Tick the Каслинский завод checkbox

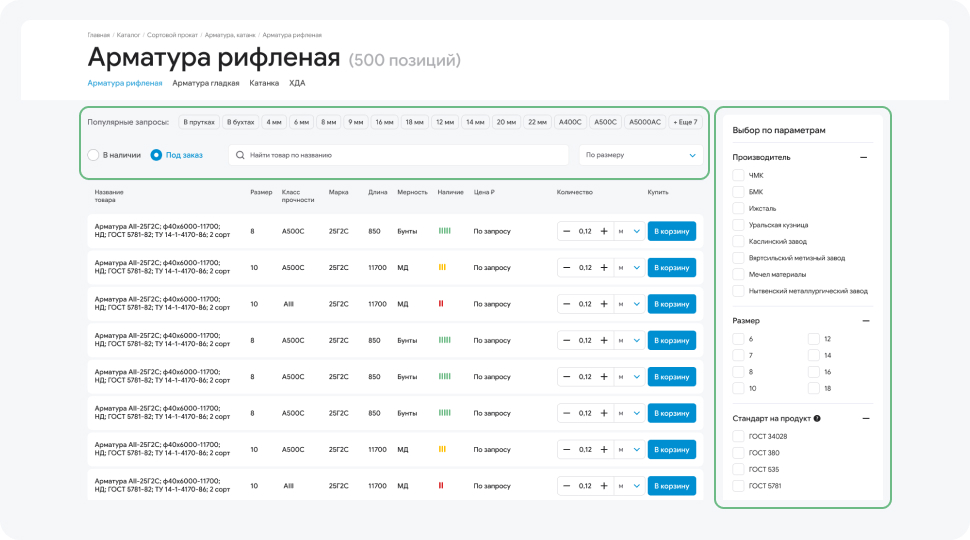pyautogui.click(x=738, y=241)
